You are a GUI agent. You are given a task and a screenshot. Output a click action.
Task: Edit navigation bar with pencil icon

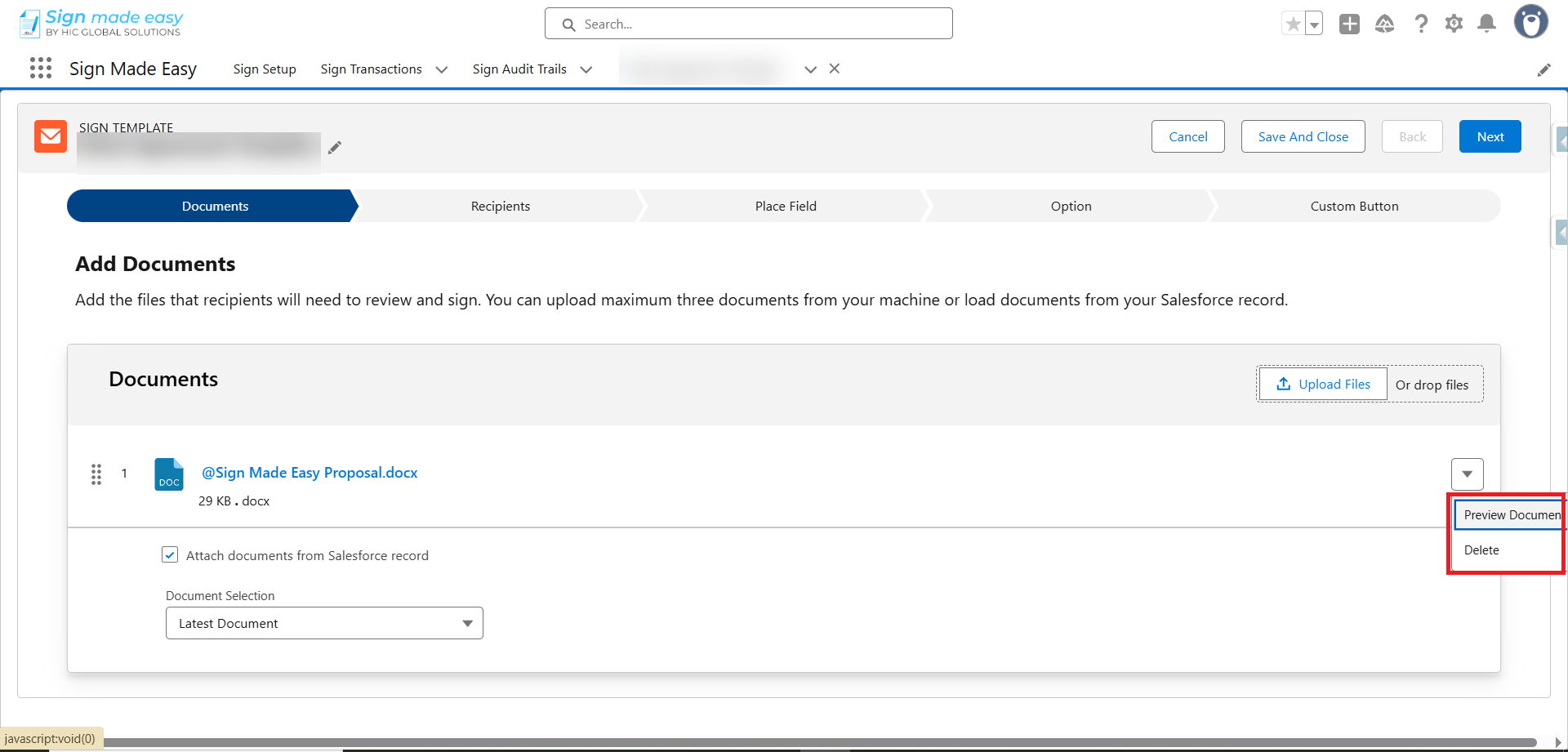pos(1543,70)
